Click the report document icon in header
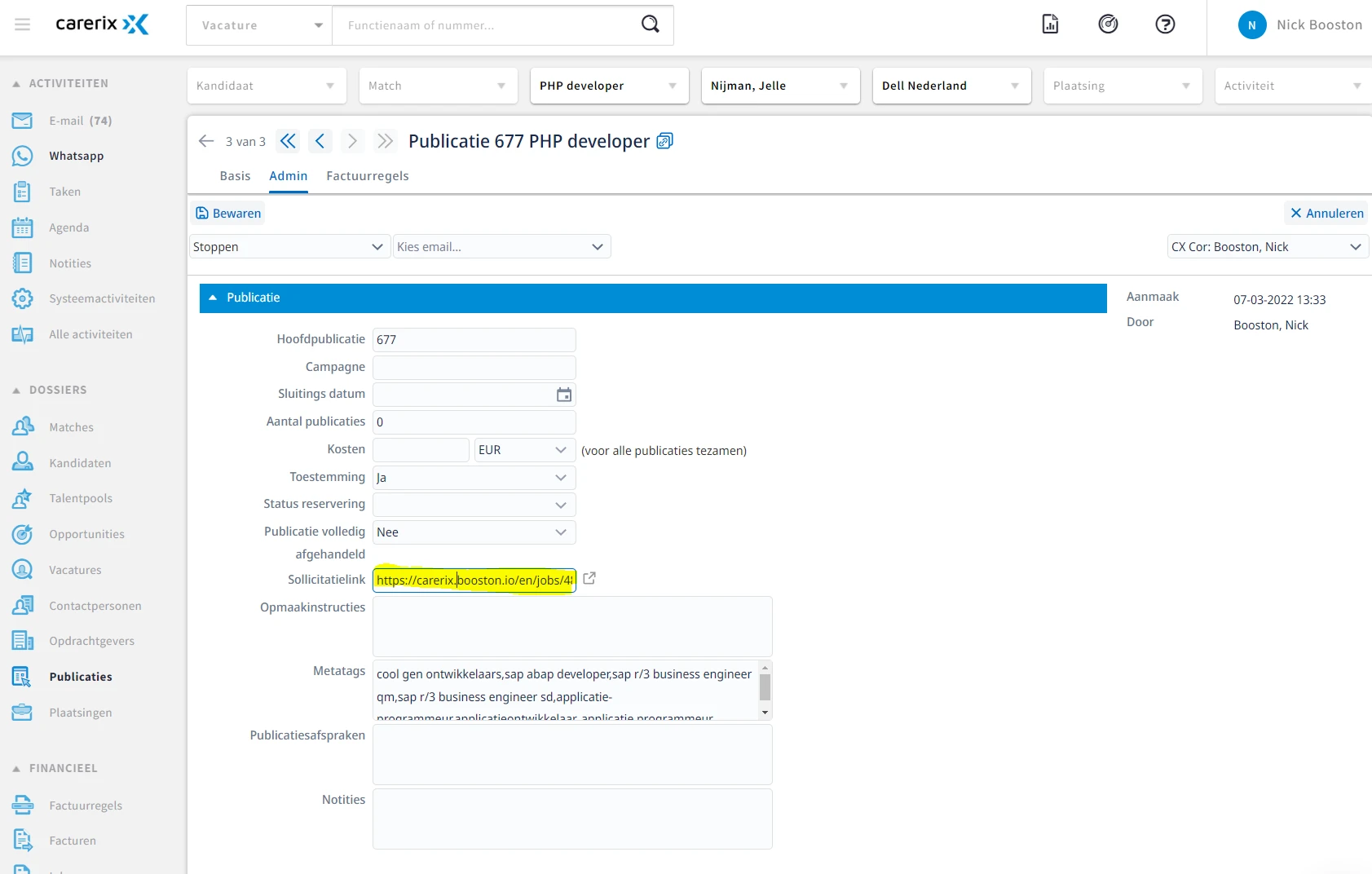Image resolution: width=1372 pixels, height=874 pixels. pyautogui.click(x=1050, y=24)
